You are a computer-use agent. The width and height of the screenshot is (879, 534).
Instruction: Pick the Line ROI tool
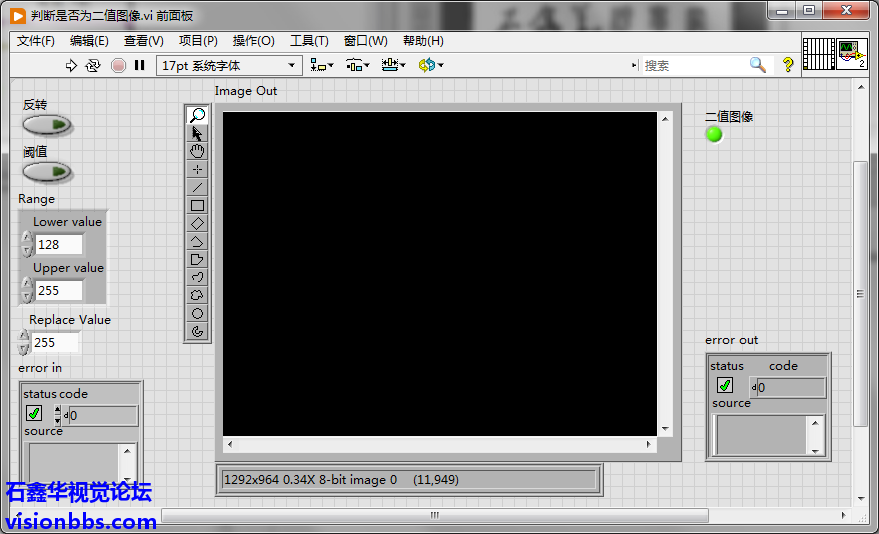[x=197, y=187]
